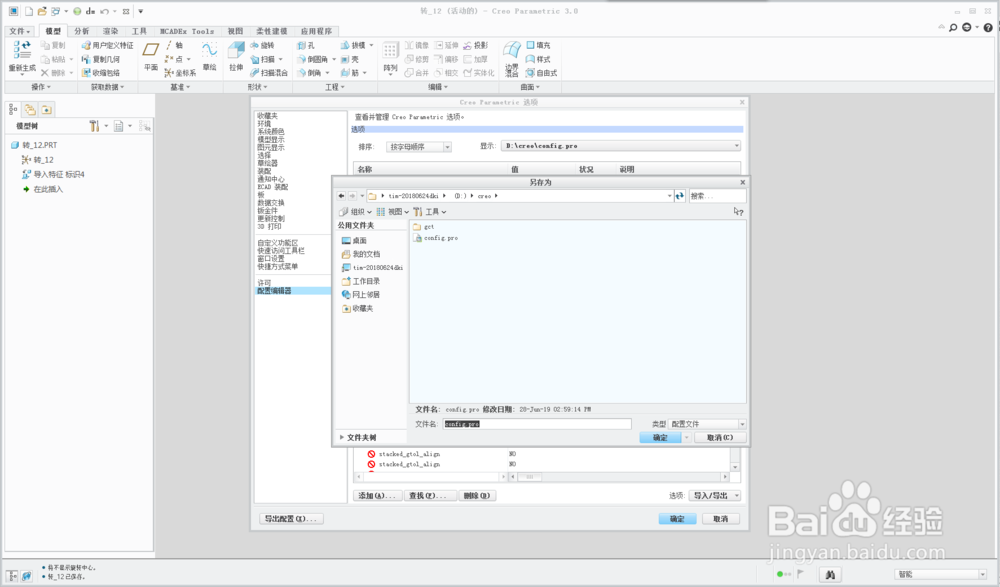Click 孔 (Hole) tool
This screenshot has width=1000, height=587.
click(x=306, y=45)
